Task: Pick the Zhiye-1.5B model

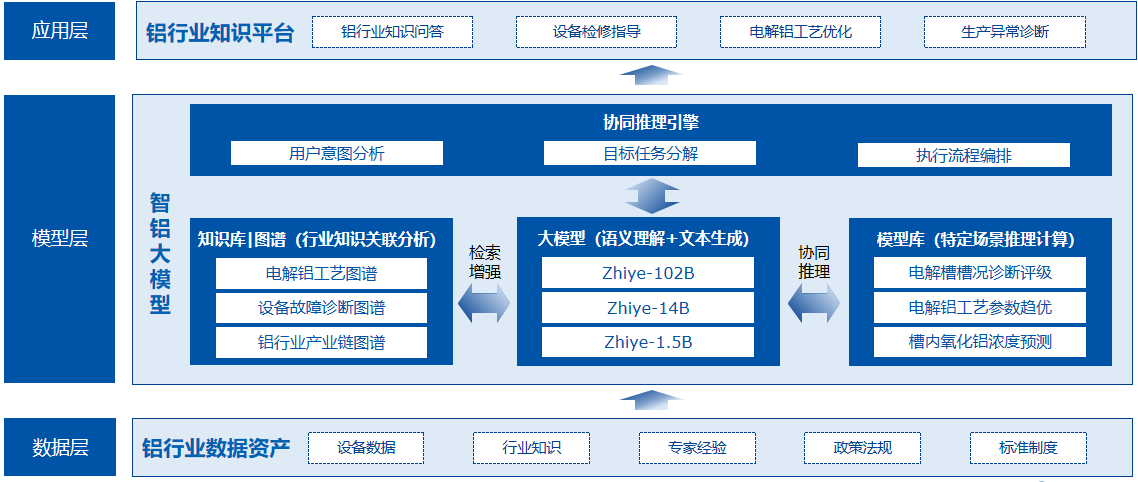Action: (x=648, y=342)
